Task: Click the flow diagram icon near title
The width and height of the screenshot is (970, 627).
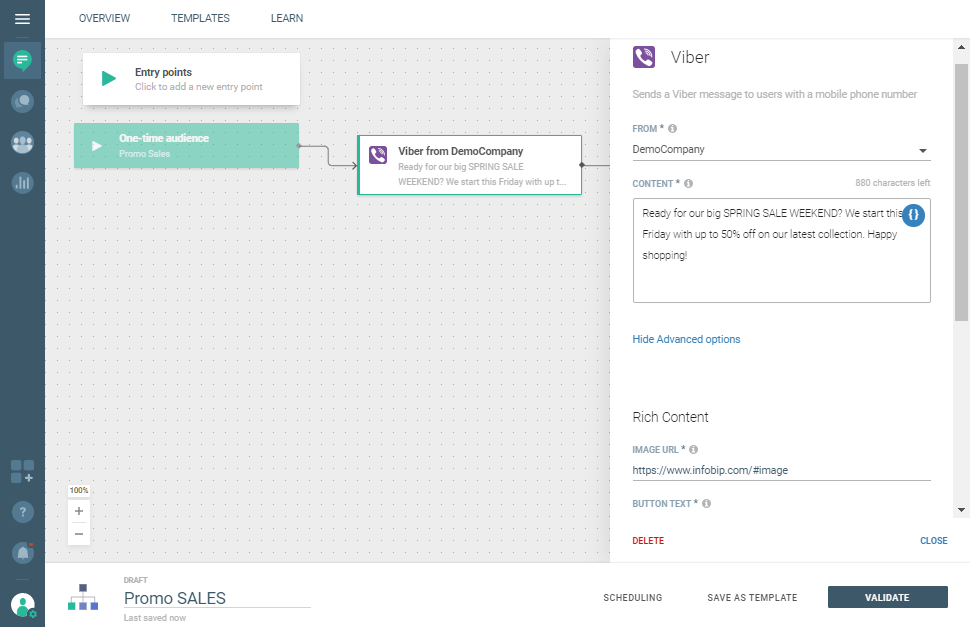Action: coord(83,597)
